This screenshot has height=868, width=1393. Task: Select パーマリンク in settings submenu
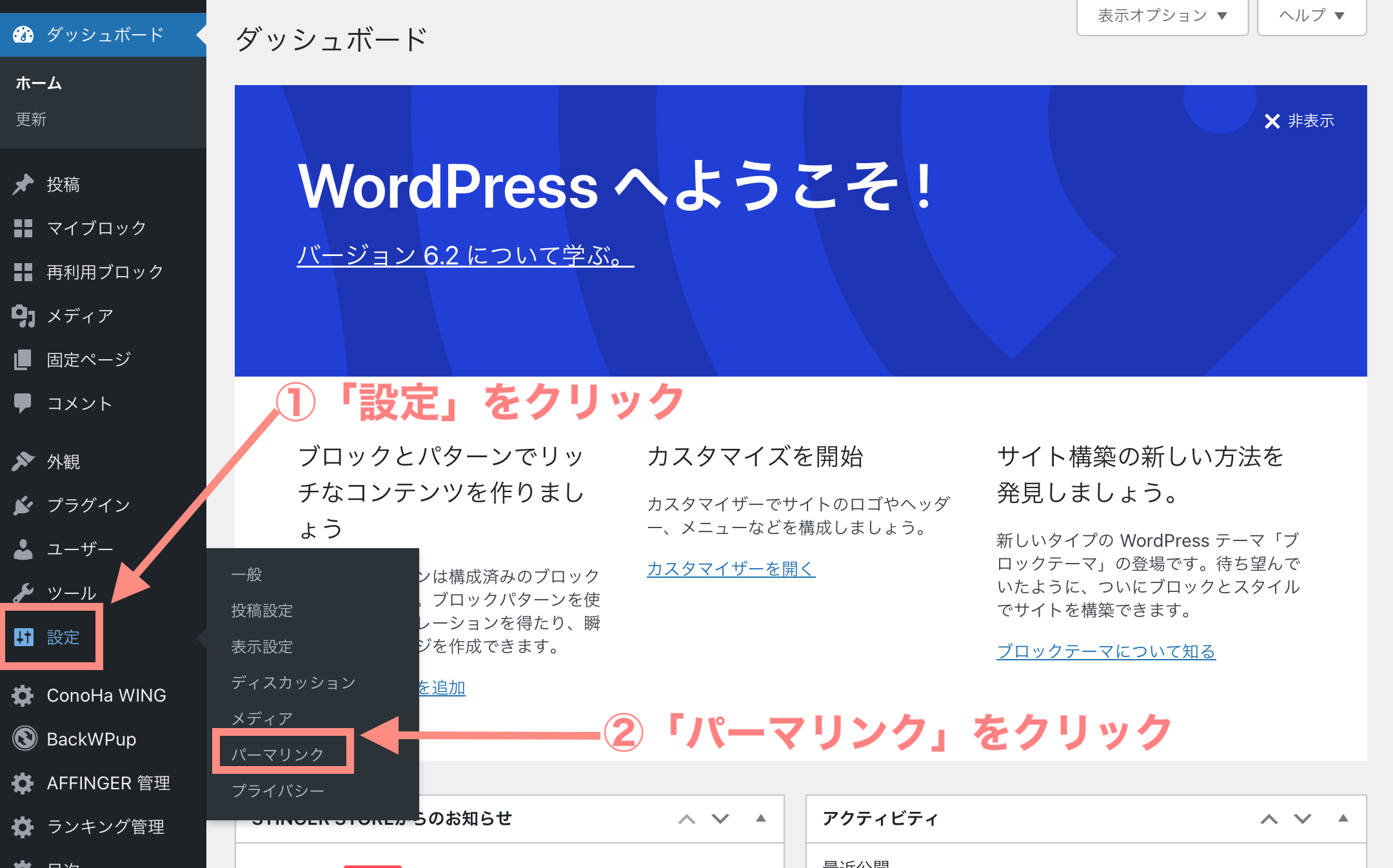[x=277, y=754]
